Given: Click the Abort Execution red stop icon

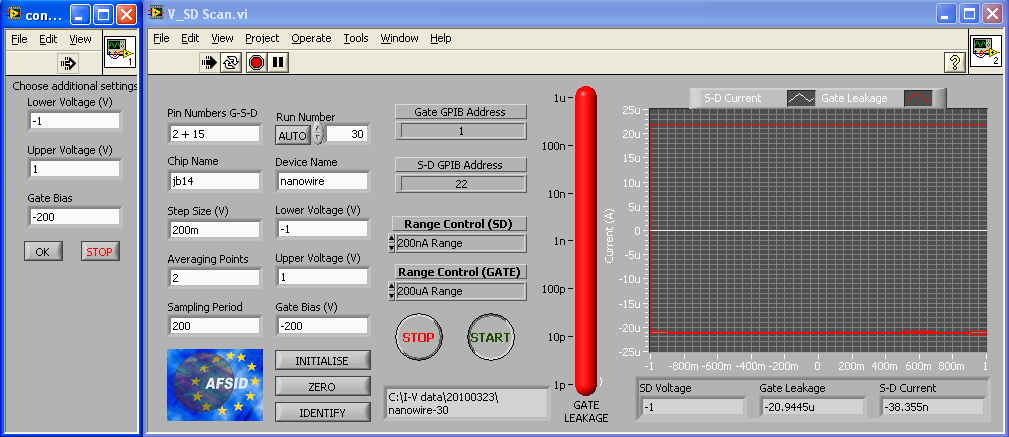Looking at the screenshot, I should [257, 62].
